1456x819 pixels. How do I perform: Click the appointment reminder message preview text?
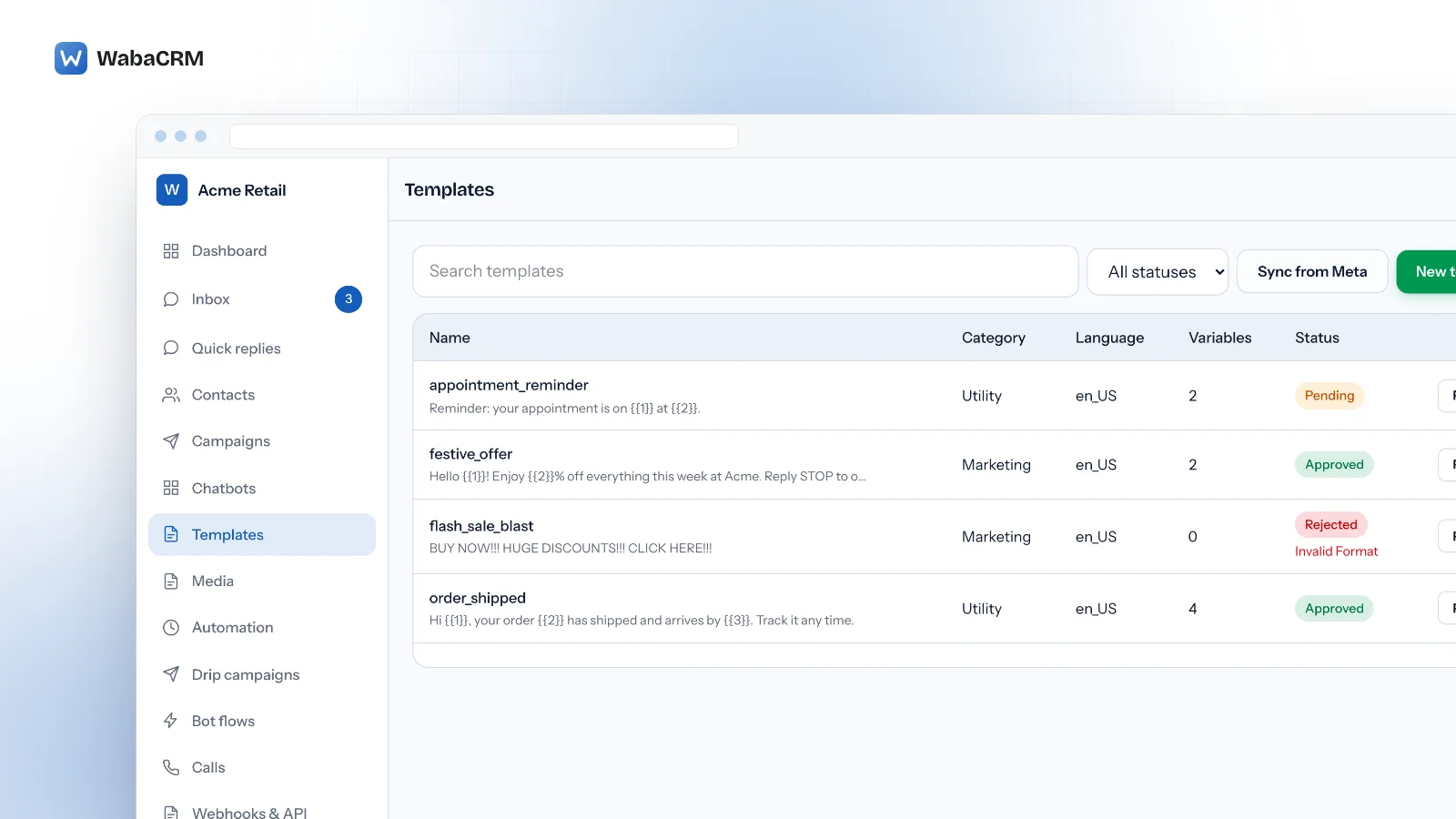click(565, 409)
